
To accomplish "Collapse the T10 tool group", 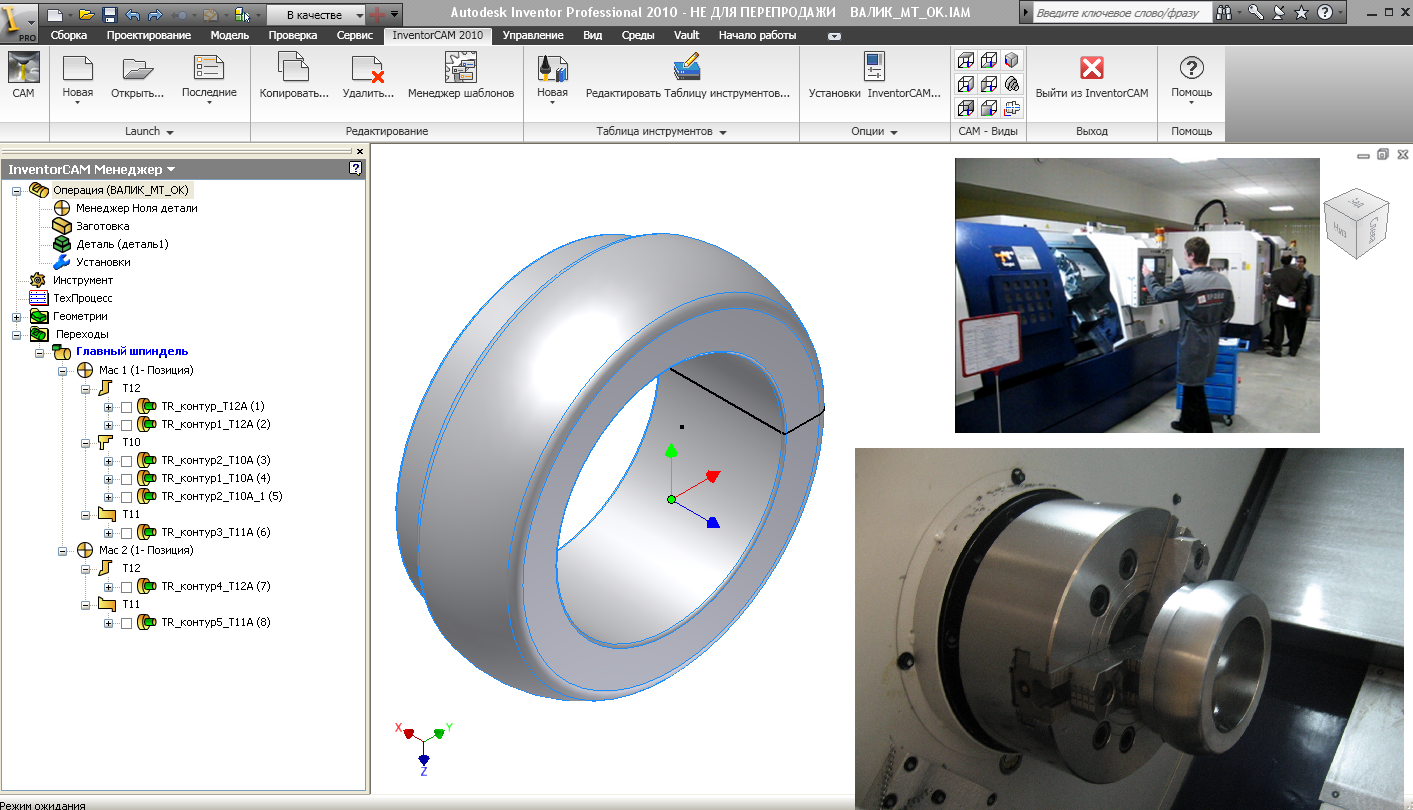I will (85, 443).
